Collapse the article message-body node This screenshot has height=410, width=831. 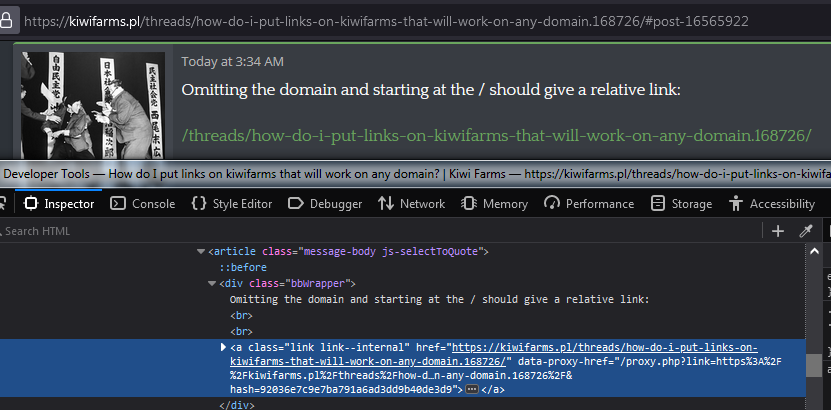[201, 252]
